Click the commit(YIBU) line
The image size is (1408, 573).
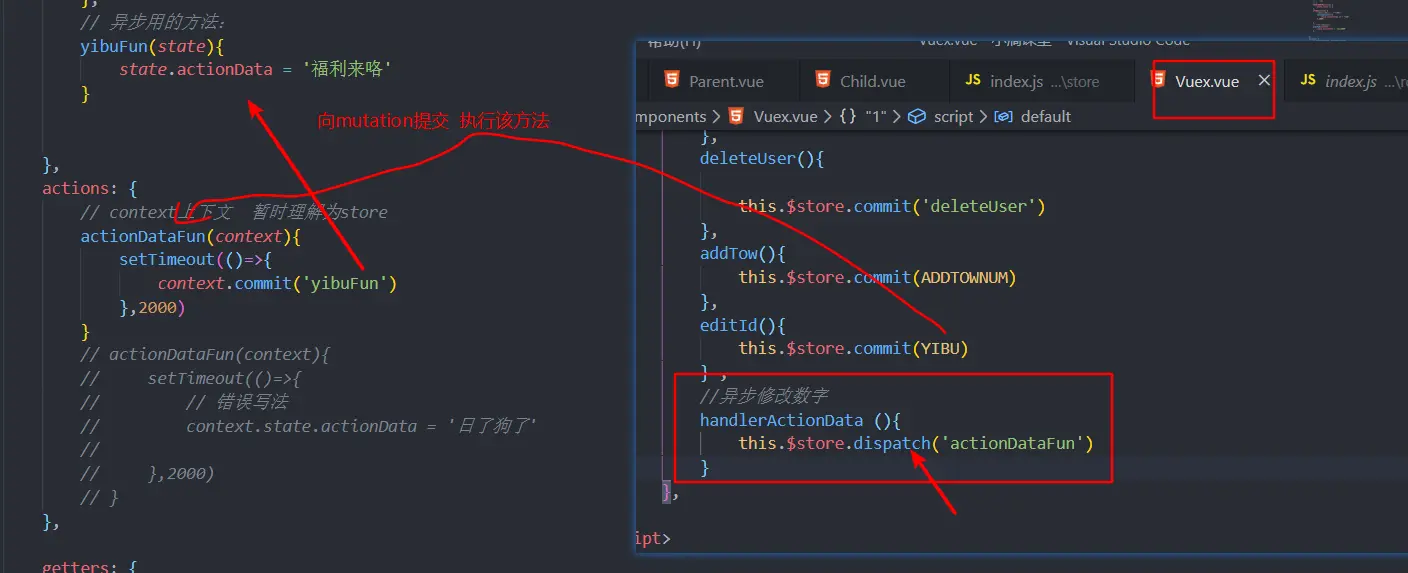tap(854, 348)
